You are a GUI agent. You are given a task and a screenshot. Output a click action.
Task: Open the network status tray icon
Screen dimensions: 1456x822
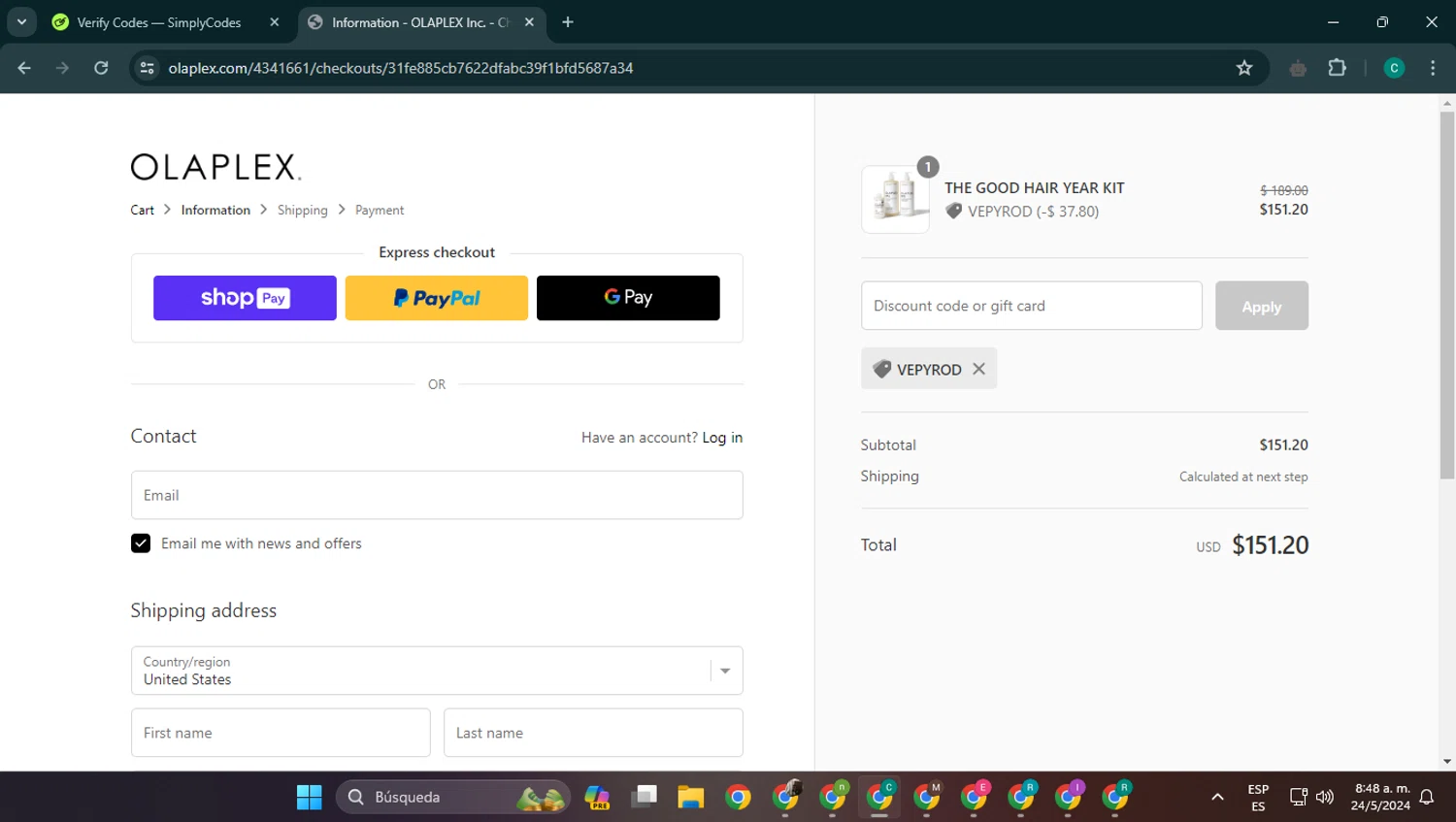click(x=1299, y=797)
